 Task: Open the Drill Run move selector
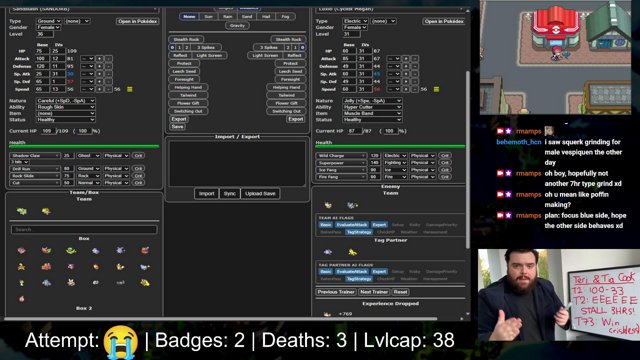point(35,169)
